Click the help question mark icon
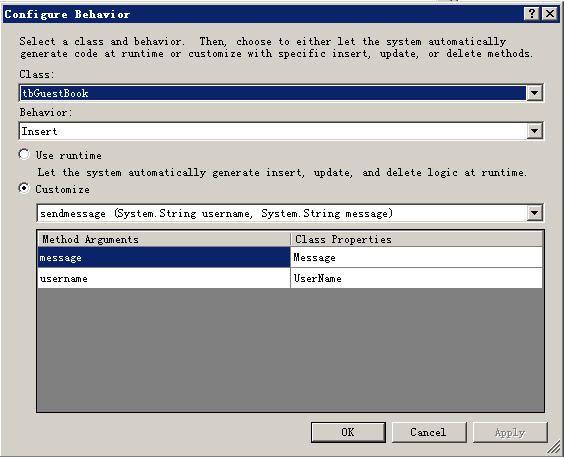564x457 pixels. (532, 14)
